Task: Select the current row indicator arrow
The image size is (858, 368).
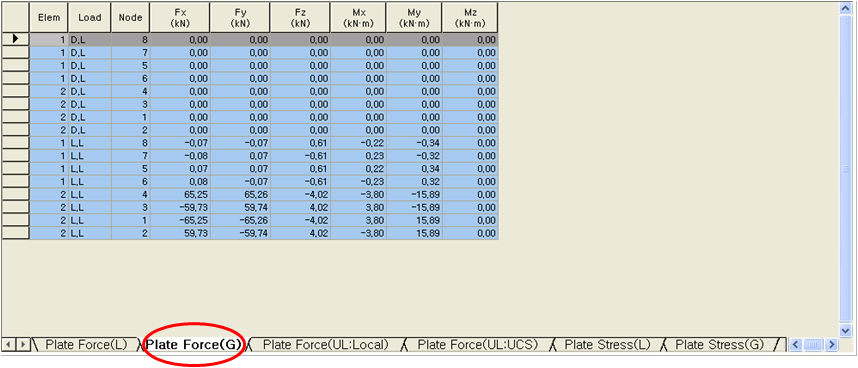Action: tap(15, 39)
